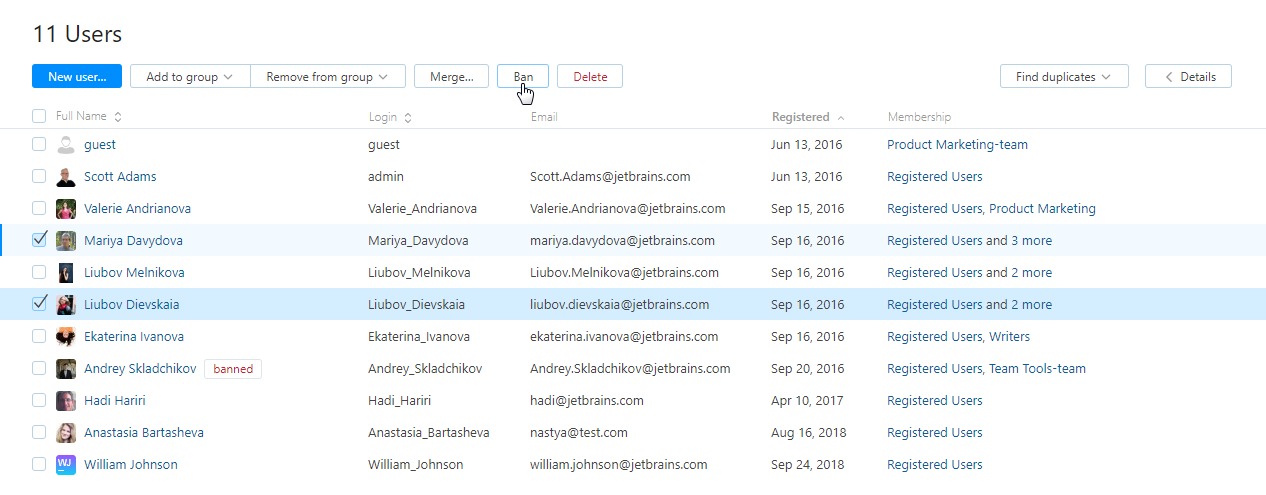This screenshot has height=495, width=1266.
Task: Open the Product Marketing-team membership link
Action: coord(957,145)
